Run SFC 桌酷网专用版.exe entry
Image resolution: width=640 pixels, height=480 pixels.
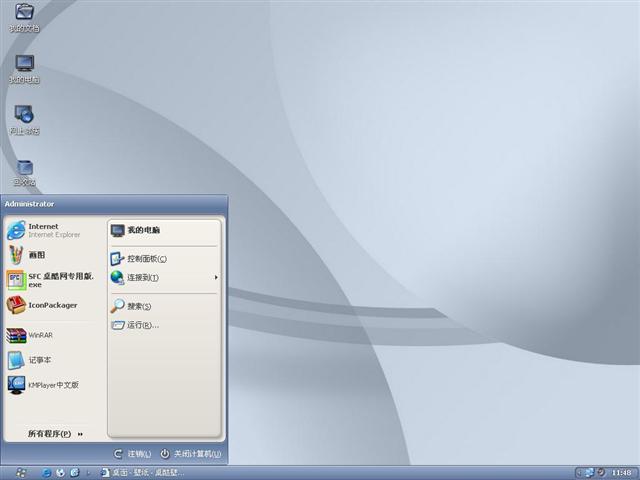pos(55,280)
